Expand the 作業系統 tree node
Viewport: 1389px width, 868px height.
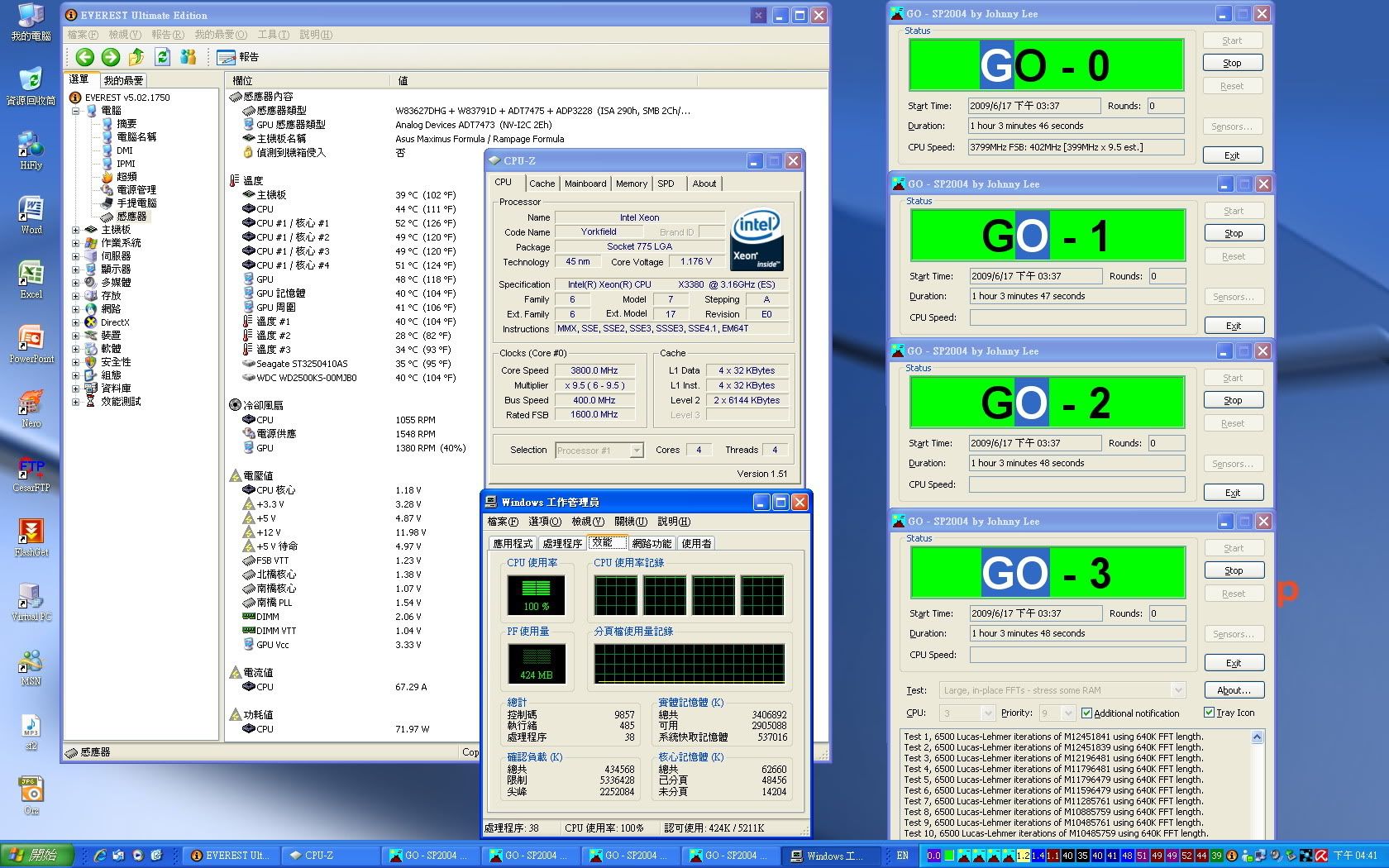(75, 243)
